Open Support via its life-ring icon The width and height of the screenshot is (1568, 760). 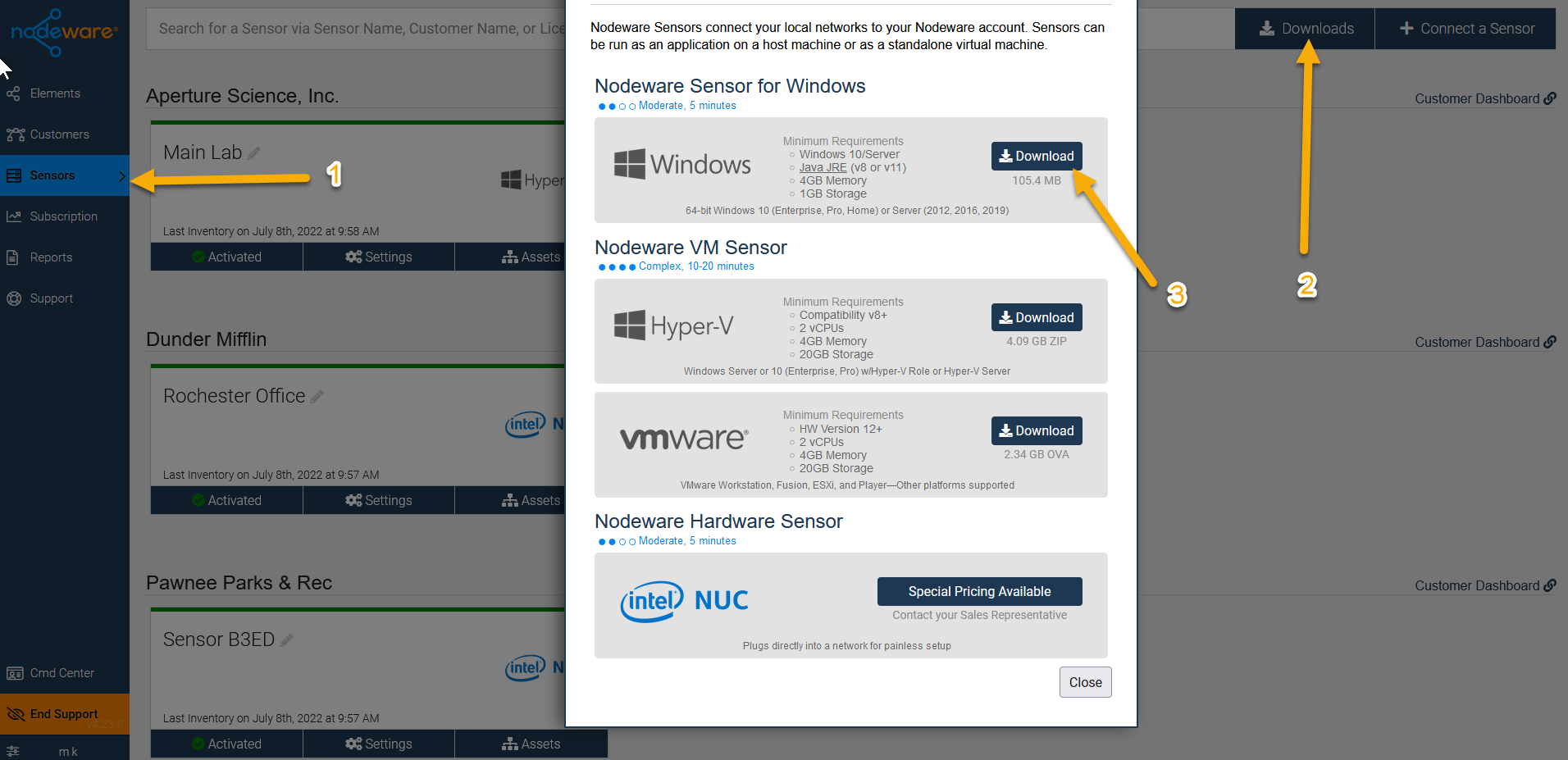click(14, 298)
